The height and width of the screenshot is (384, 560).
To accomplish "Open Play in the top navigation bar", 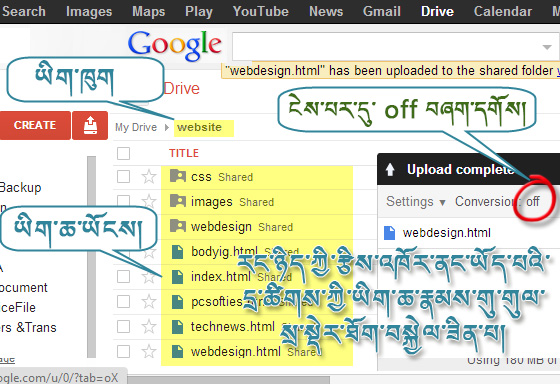I will [199, 11].
